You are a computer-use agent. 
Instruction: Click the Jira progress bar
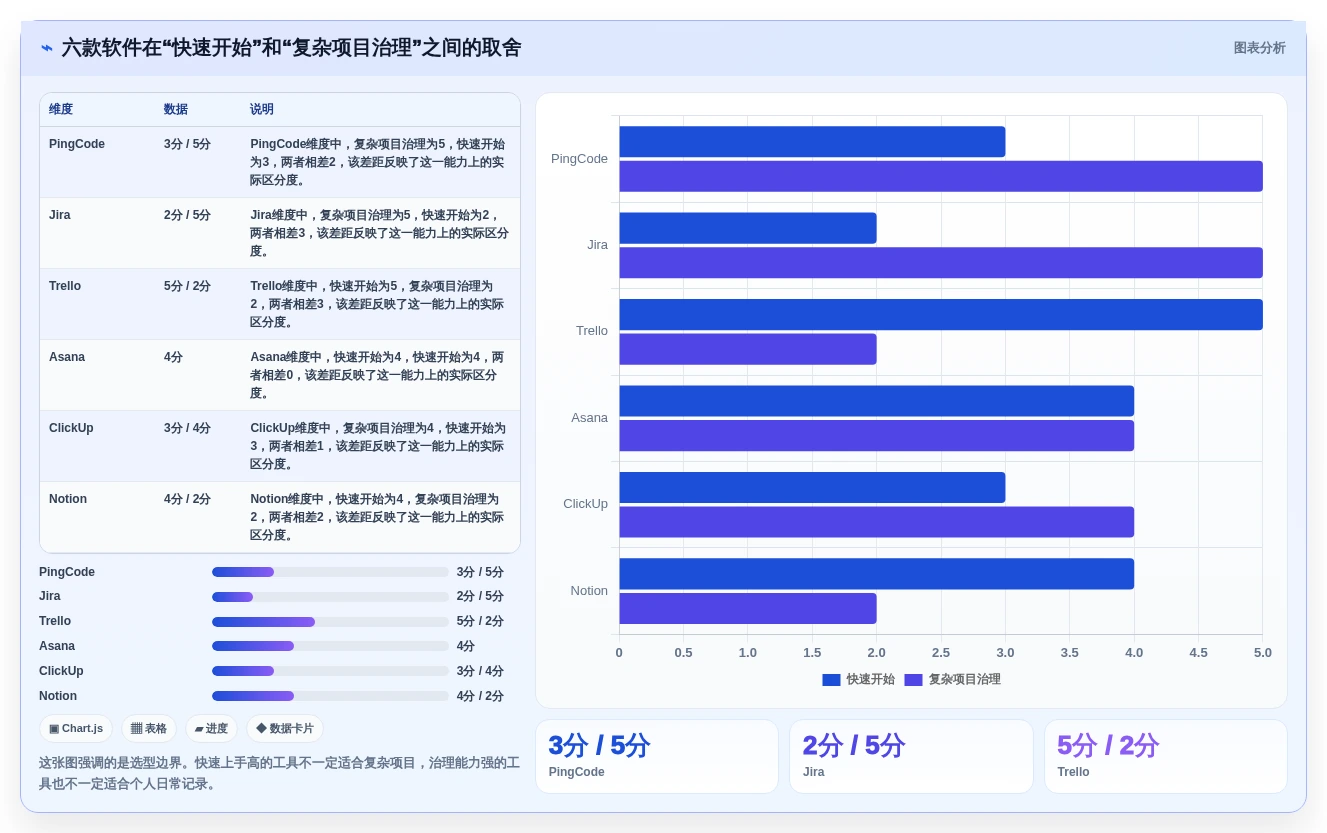[x=330, y=597]
